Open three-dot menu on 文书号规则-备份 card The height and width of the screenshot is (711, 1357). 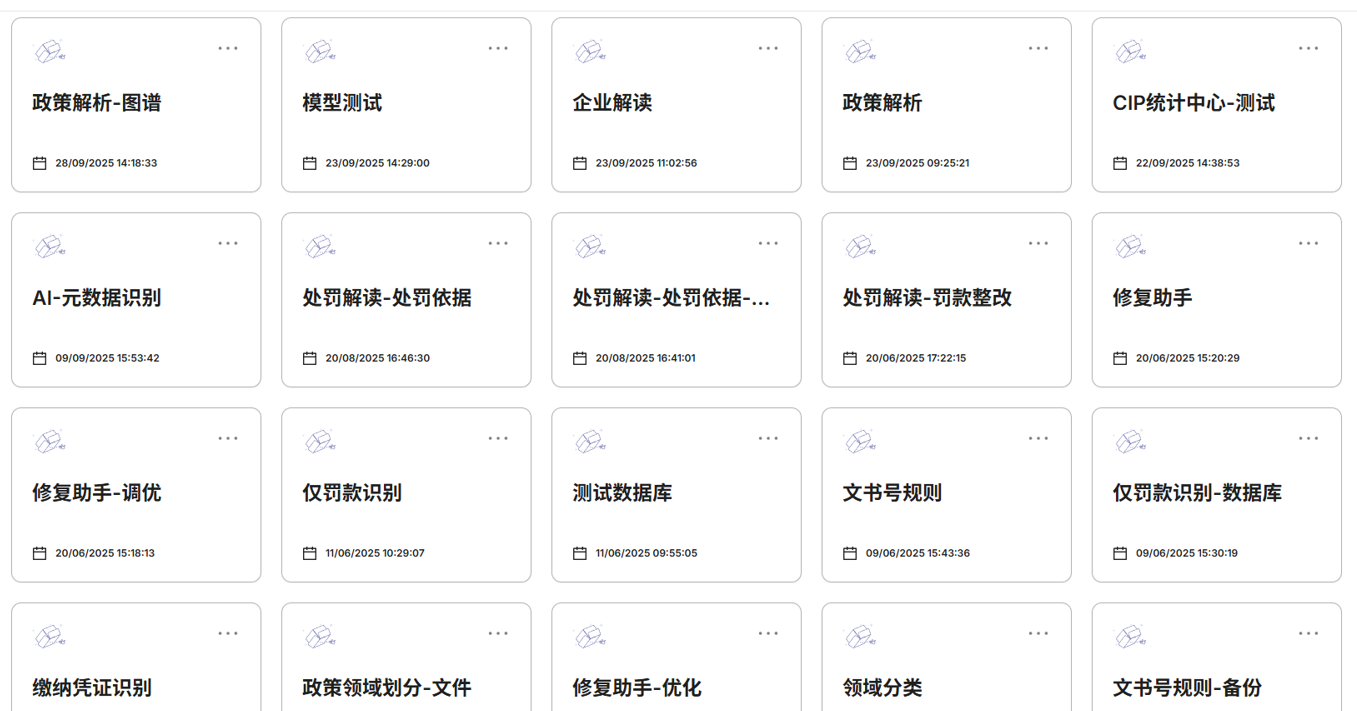click(1308, 633)
